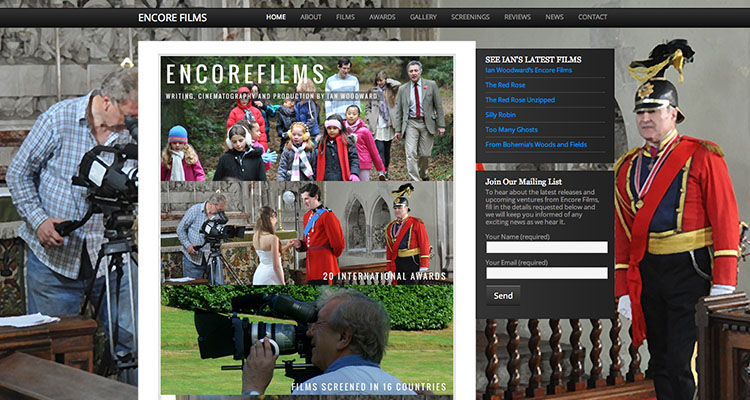750x400 pixels.
Task: Click the Writing, Cinematography and Production subtitle
Action: tap(272, 96)
